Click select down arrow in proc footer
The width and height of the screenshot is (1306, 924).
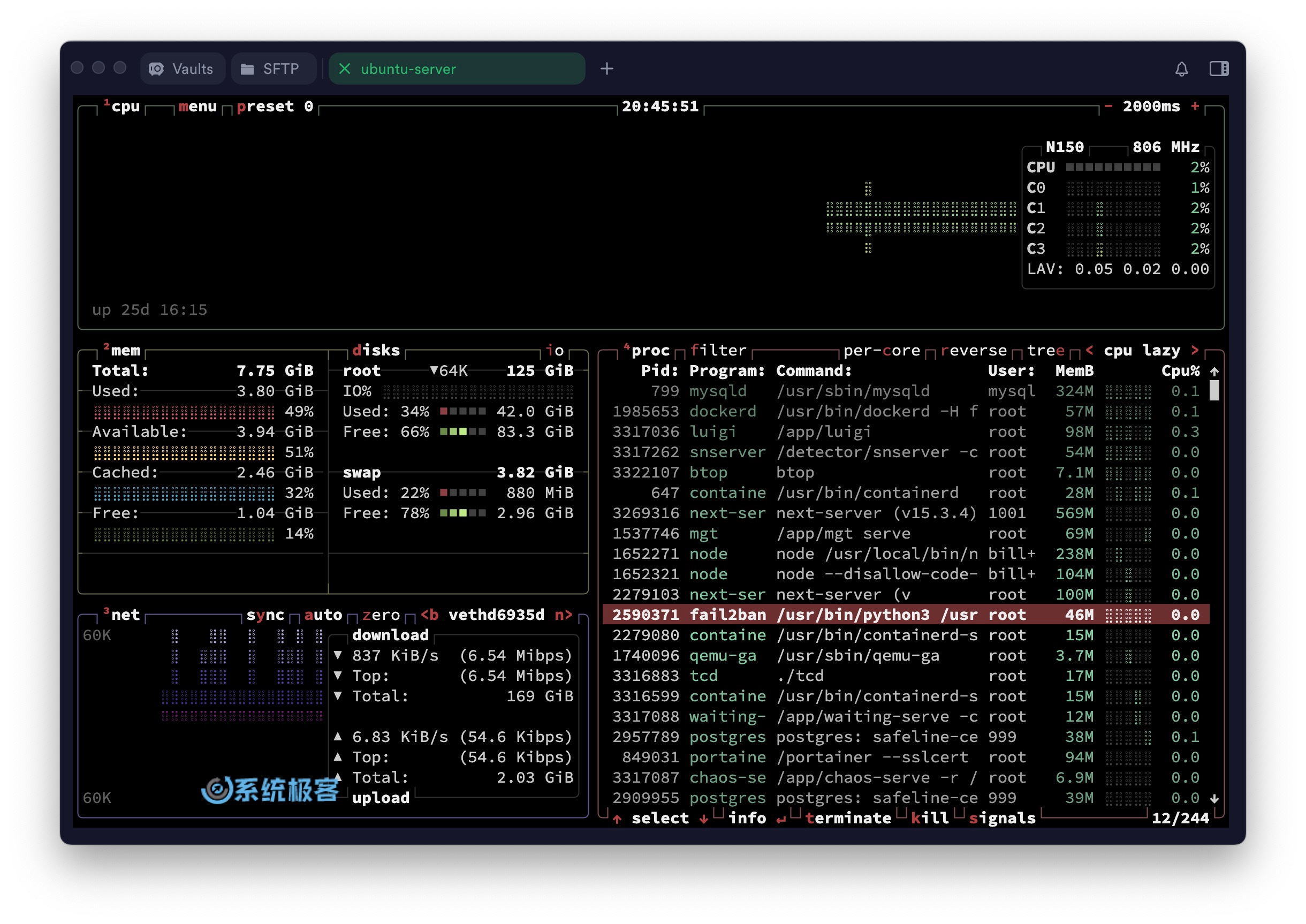coord(704,818)
